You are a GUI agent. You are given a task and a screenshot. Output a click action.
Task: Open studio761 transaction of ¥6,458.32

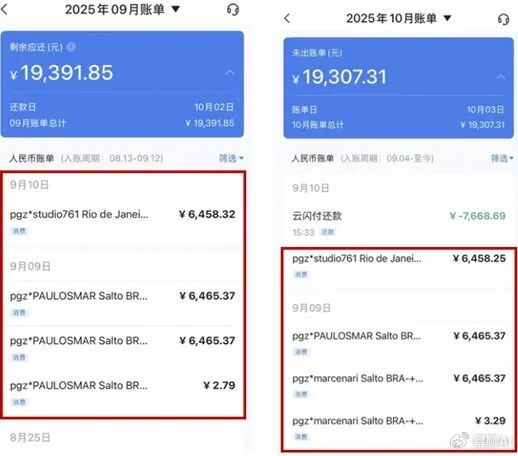click(123, 221)
